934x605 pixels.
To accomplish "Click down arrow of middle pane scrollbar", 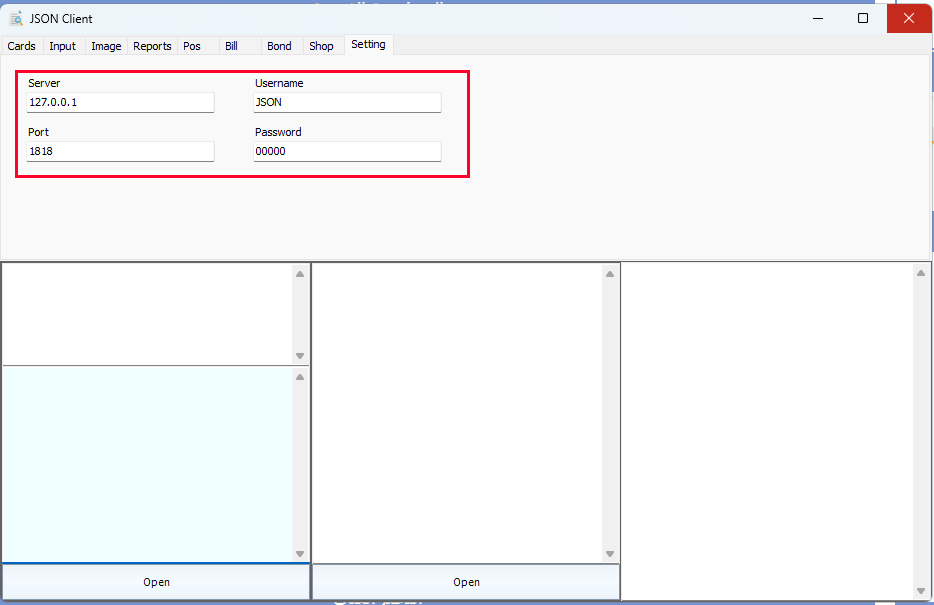I will (x=610, y=554).
